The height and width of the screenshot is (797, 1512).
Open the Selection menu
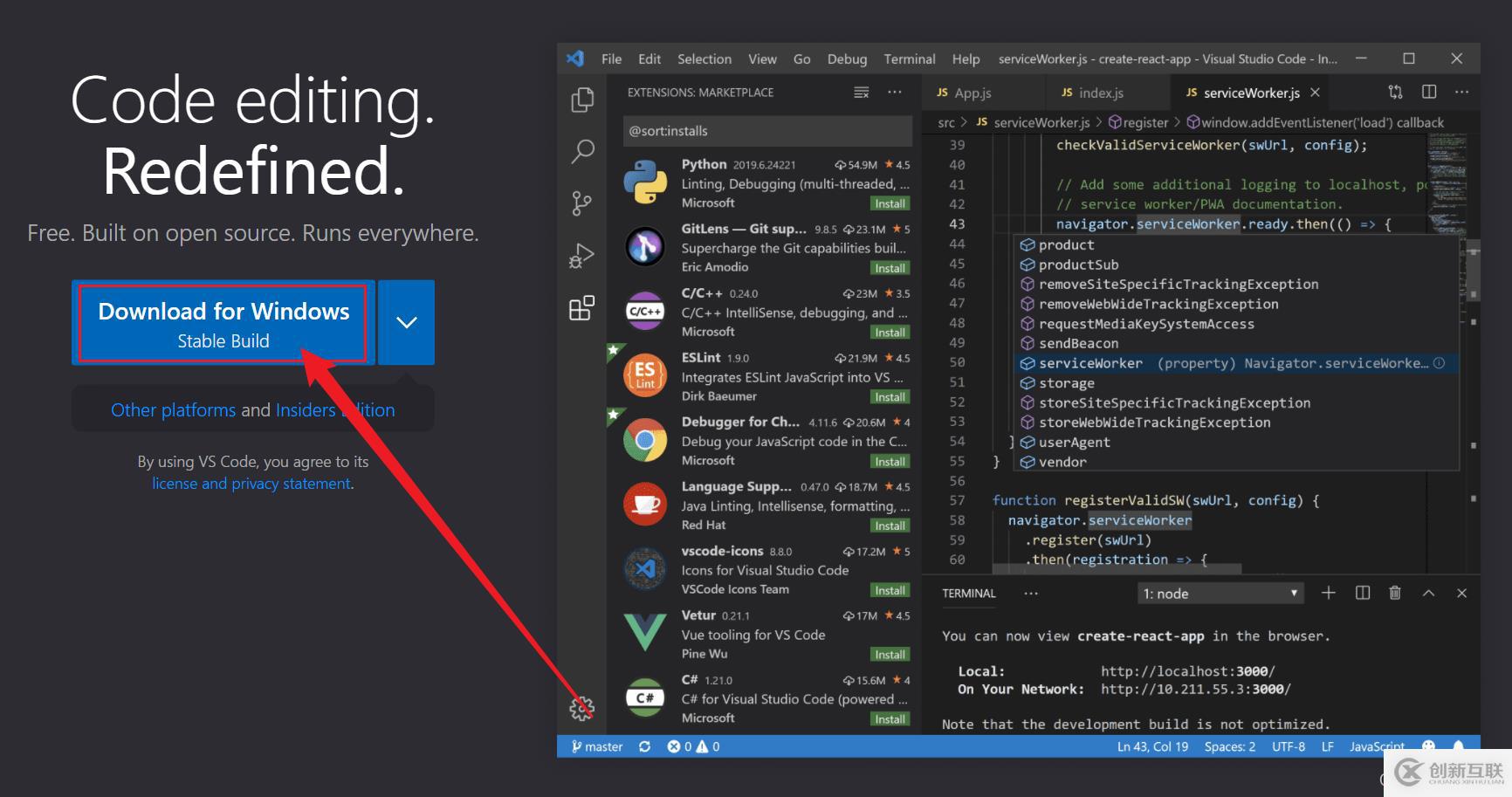point(704,58)
